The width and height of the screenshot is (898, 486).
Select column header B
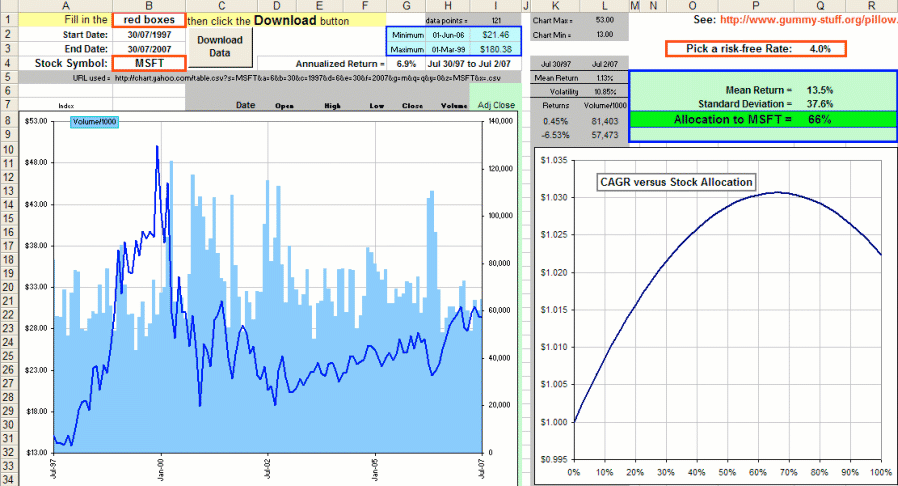149,6
